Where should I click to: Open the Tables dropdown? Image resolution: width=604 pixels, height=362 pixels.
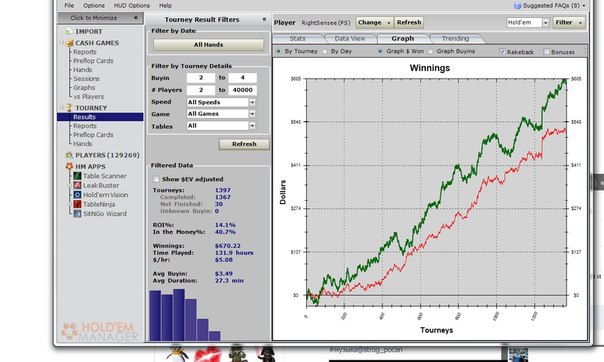point(221,126)
